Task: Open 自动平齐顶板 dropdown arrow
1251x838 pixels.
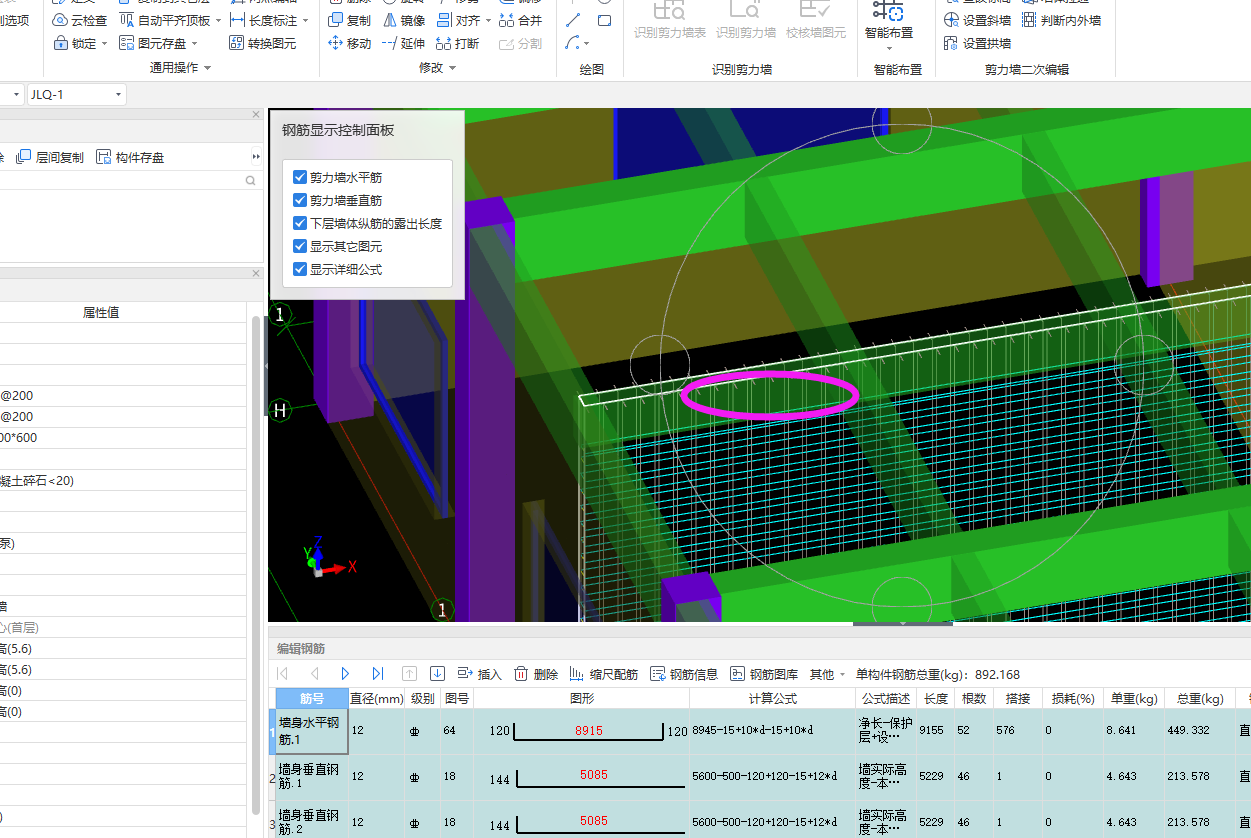Action: click(x=218, y=20)
